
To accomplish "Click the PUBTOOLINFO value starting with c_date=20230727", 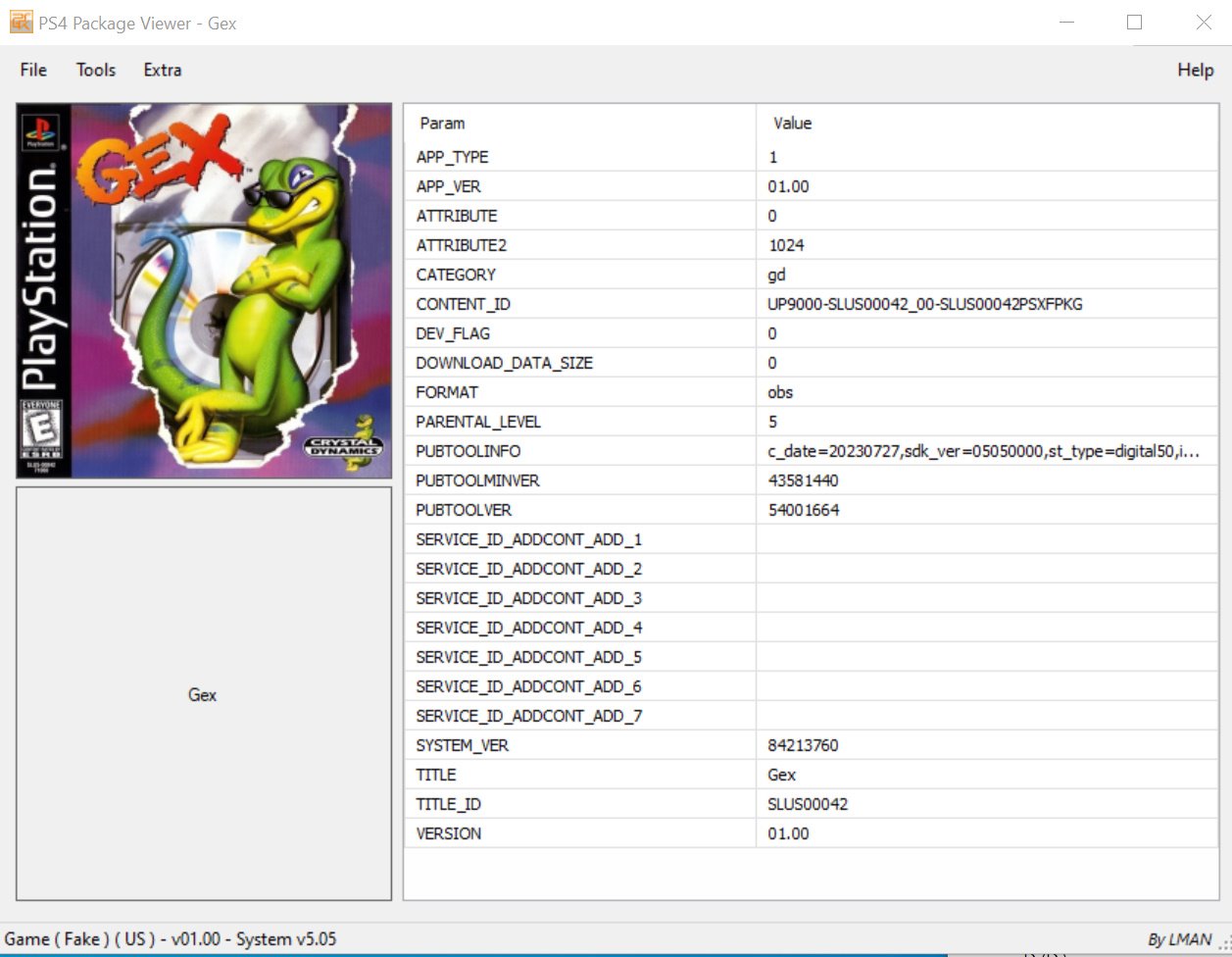I will point(984,451).
